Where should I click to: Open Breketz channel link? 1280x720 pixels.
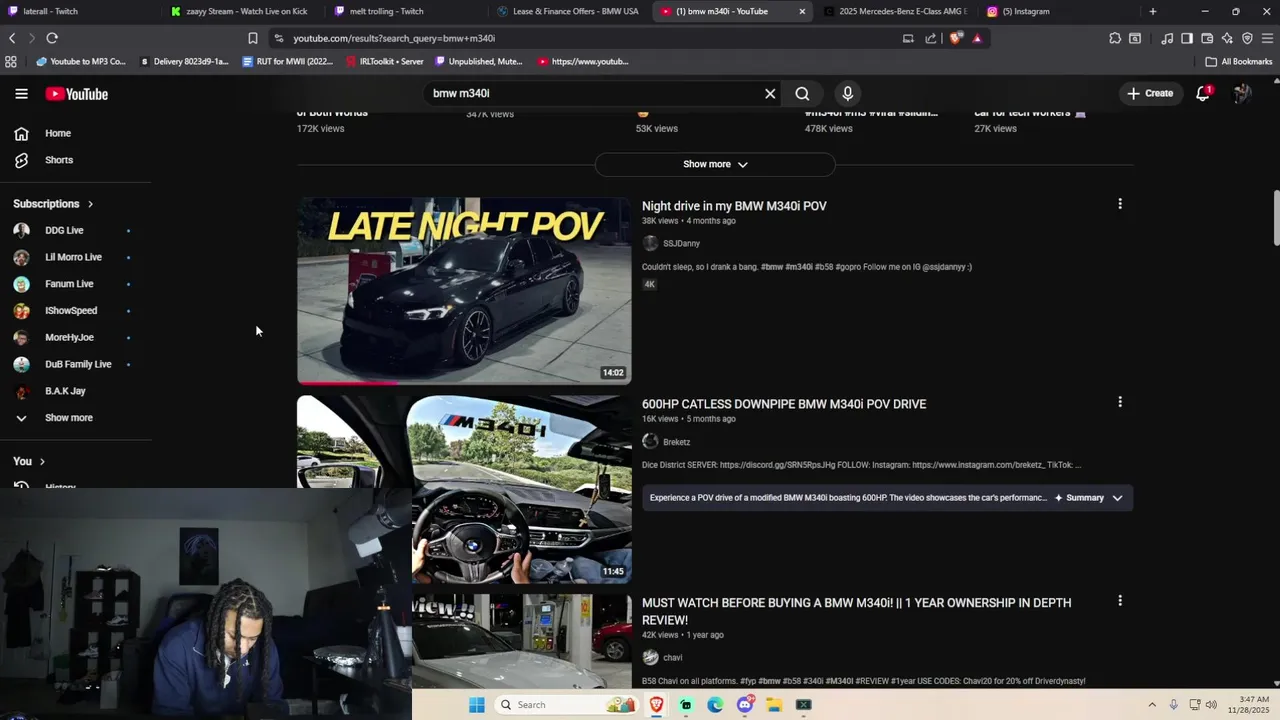click(676, 442)
